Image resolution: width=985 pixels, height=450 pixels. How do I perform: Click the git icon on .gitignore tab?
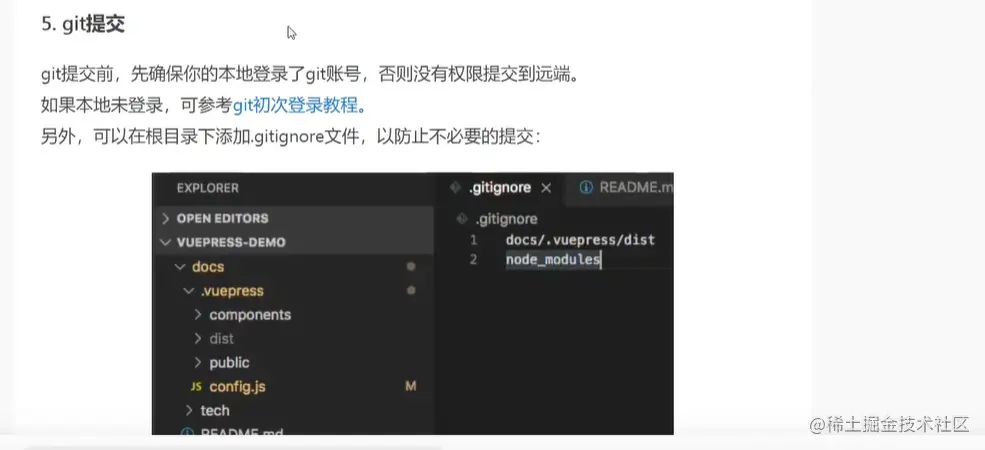click(x=455, y=187)
